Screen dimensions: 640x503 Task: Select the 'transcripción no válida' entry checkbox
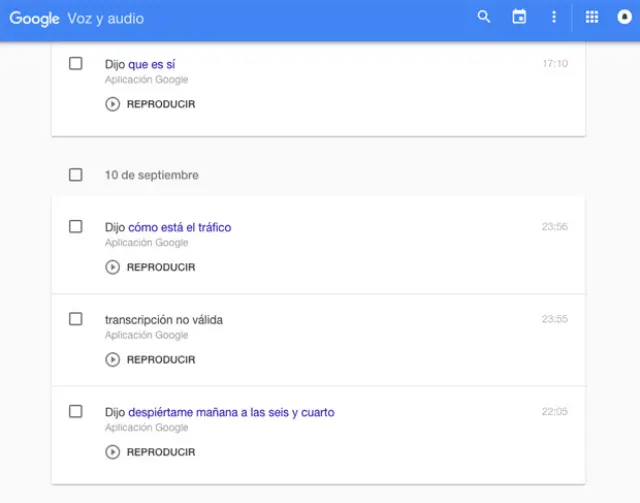[x=76, y=319]
